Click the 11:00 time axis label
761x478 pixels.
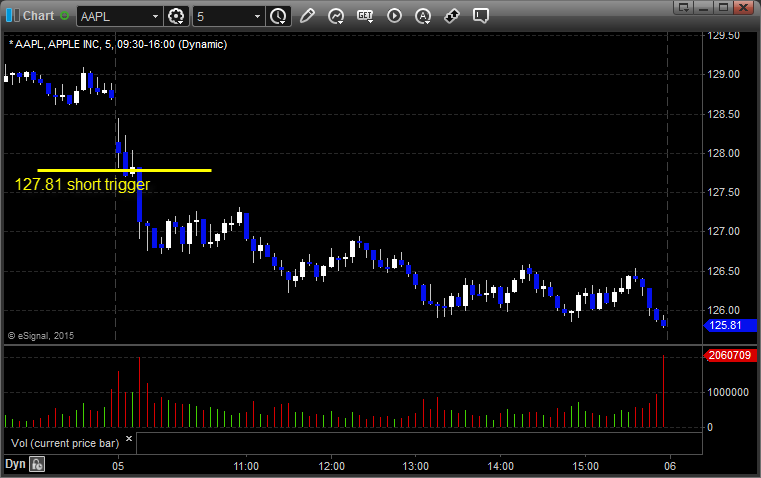pyautogui.click(x=246, y=466)
